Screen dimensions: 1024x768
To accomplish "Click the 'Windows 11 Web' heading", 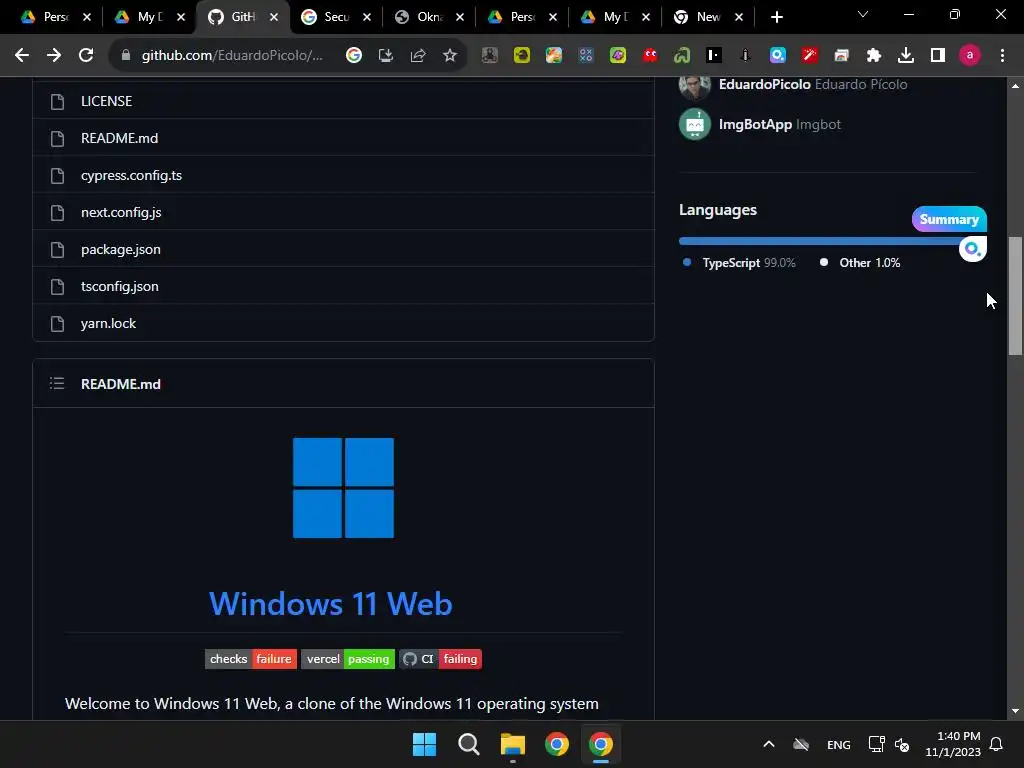I will [330, 604].
